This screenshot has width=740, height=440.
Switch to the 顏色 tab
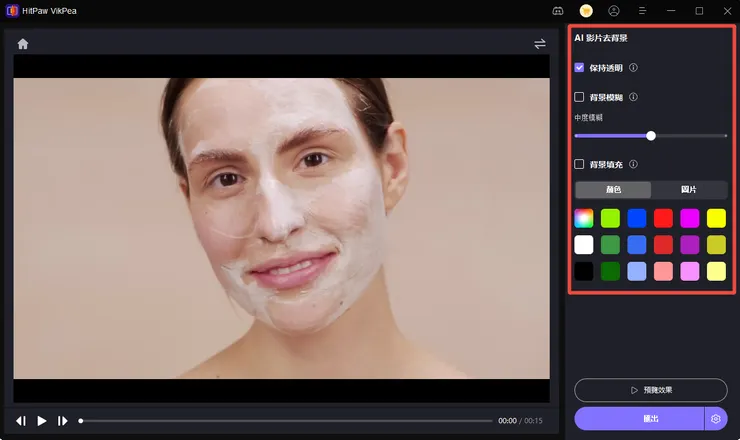(x=613, y=189)
